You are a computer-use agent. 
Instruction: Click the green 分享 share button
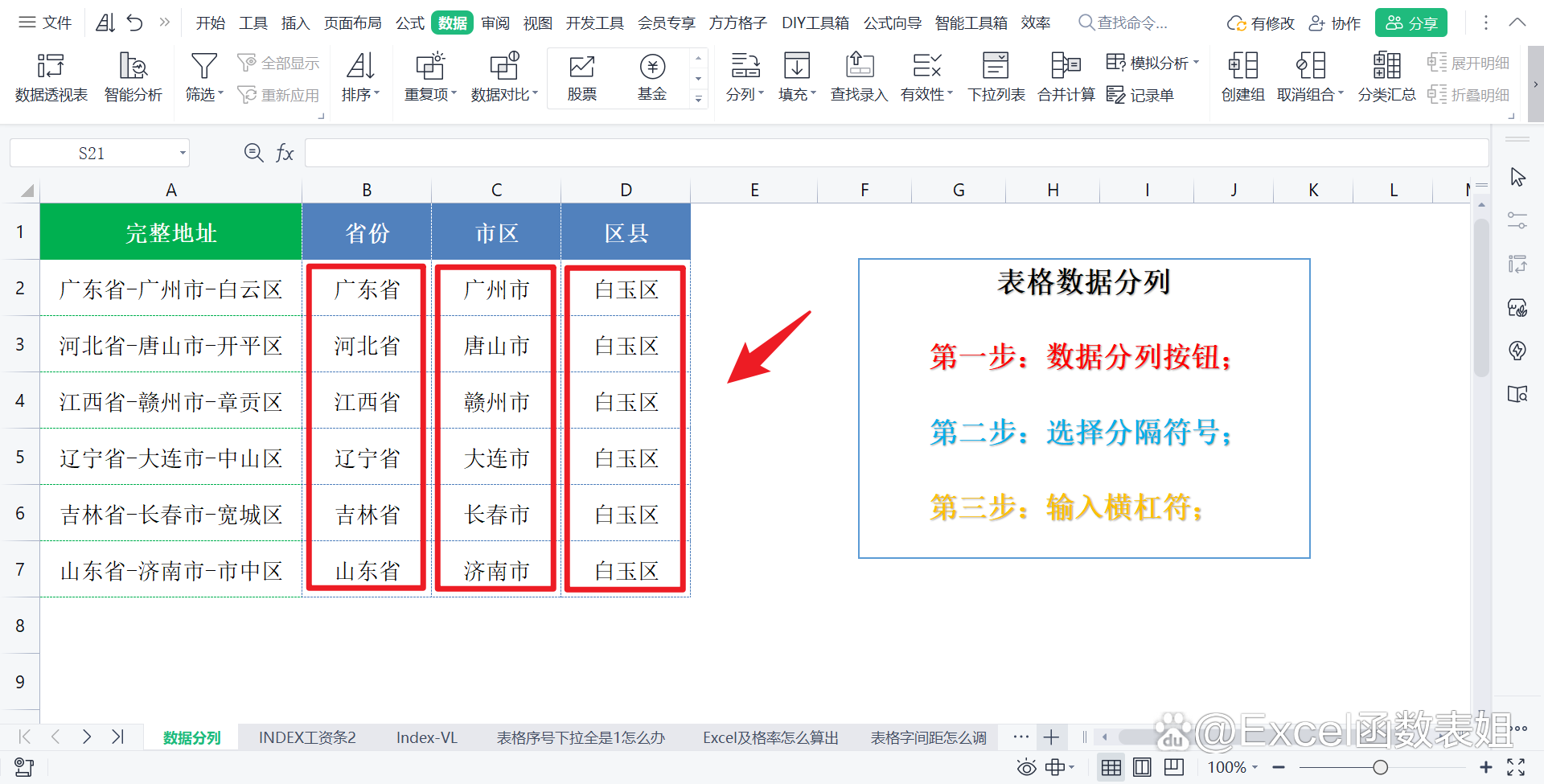1411,23
